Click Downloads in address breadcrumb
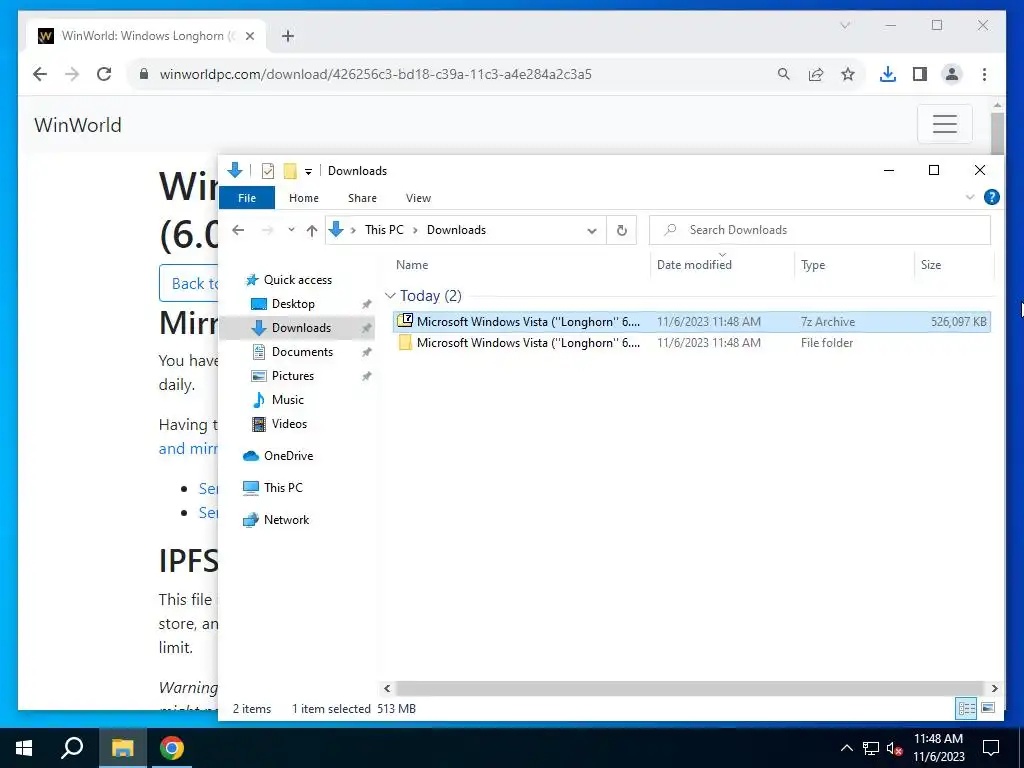 [x=456, y=230]
